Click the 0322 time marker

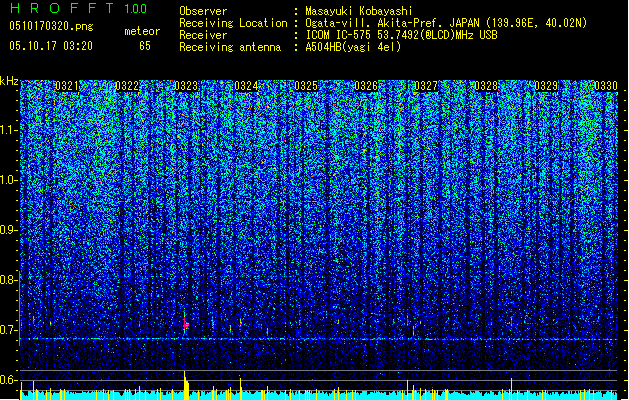127,86
